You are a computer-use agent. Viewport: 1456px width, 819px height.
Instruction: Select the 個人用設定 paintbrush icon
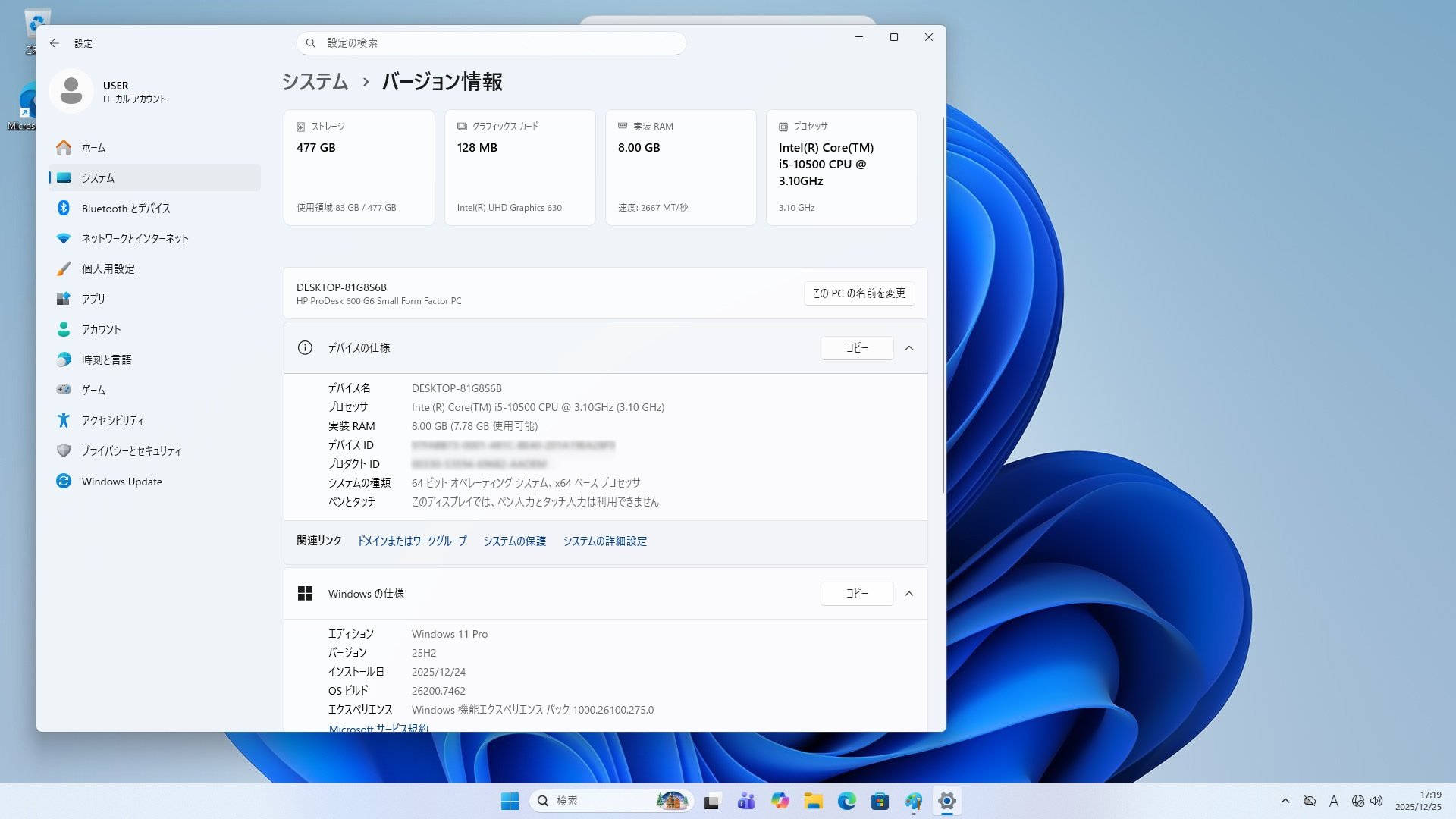64,268
